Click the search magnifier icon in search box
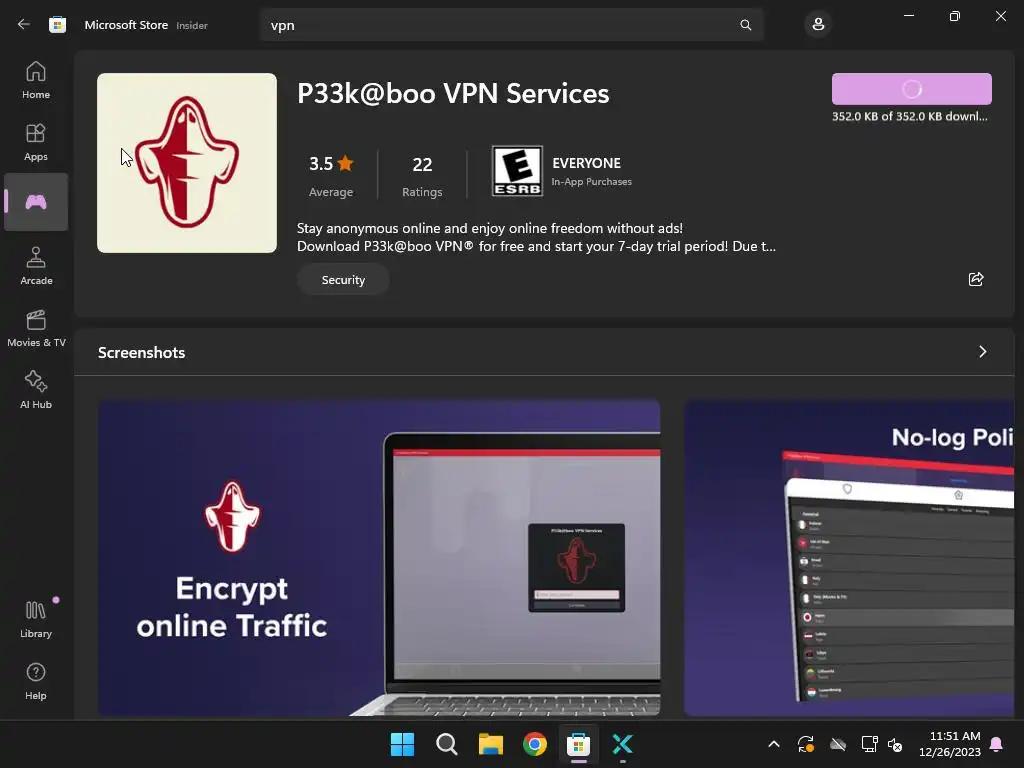The width and height of the screenshot is (1024, 768). pyautogui.click(x=745, y=25)
